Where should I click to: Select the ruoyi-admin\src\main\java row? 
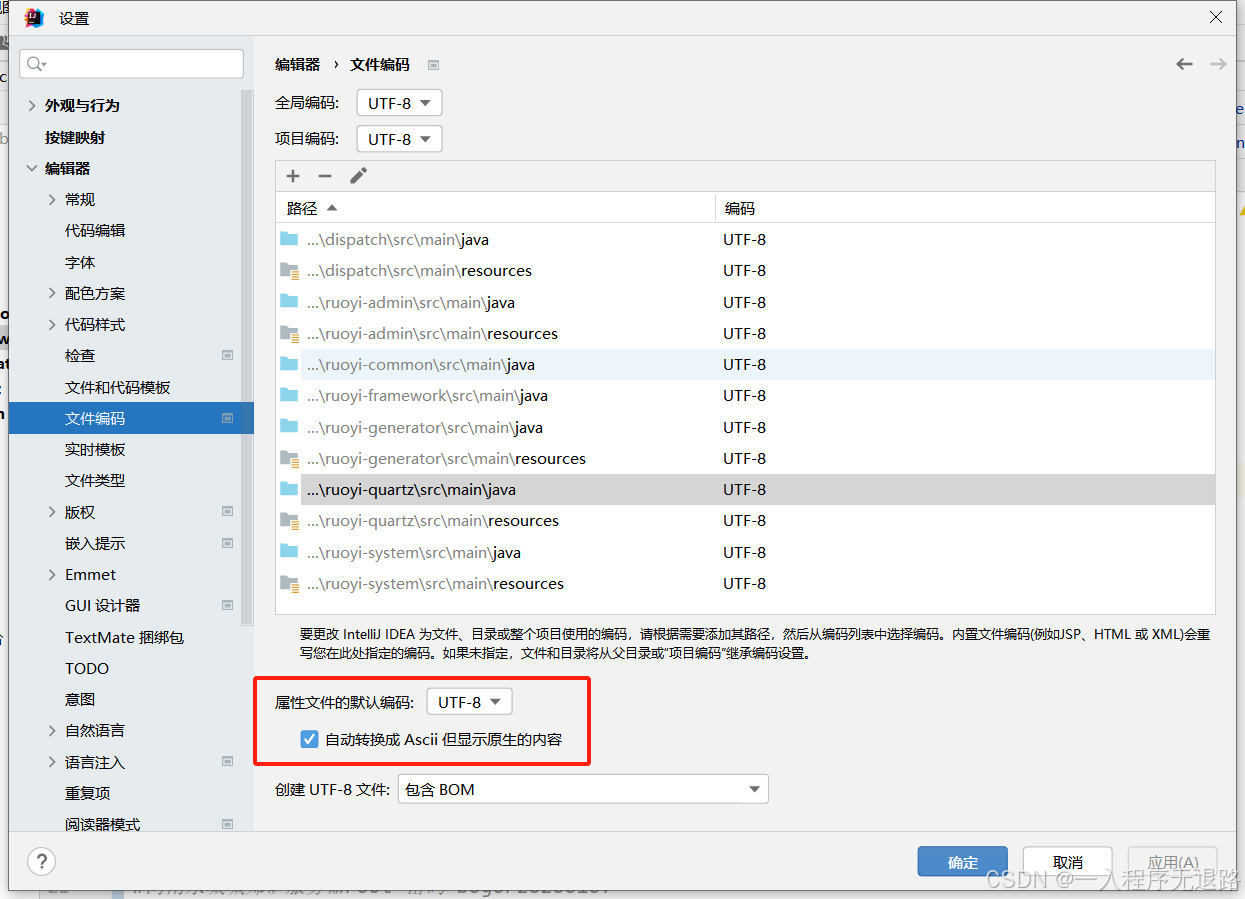point(745,302)
